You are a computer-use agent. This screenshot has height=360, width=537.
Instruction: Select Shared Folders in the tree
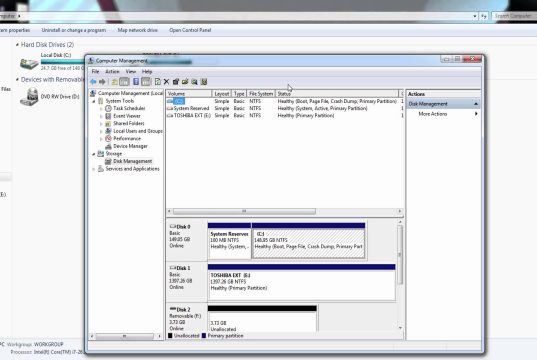(129, 123)
